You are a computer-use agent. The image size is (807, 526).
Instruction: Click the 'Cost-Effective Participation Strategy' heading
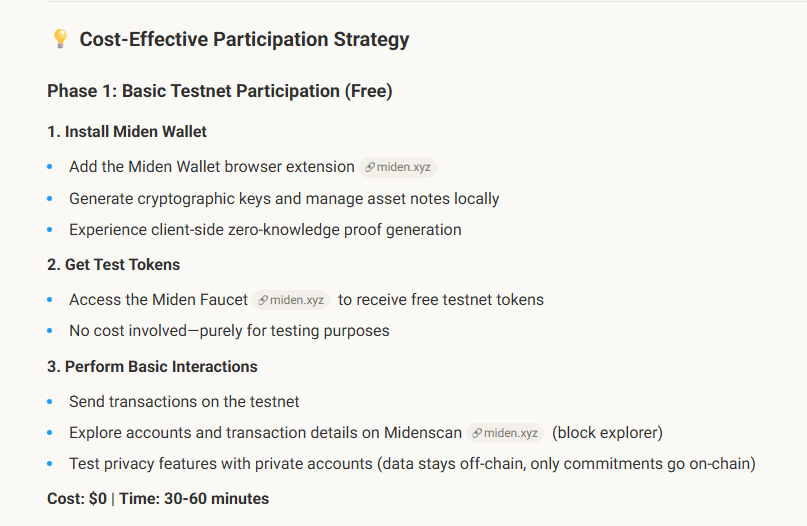click(244, 40)
